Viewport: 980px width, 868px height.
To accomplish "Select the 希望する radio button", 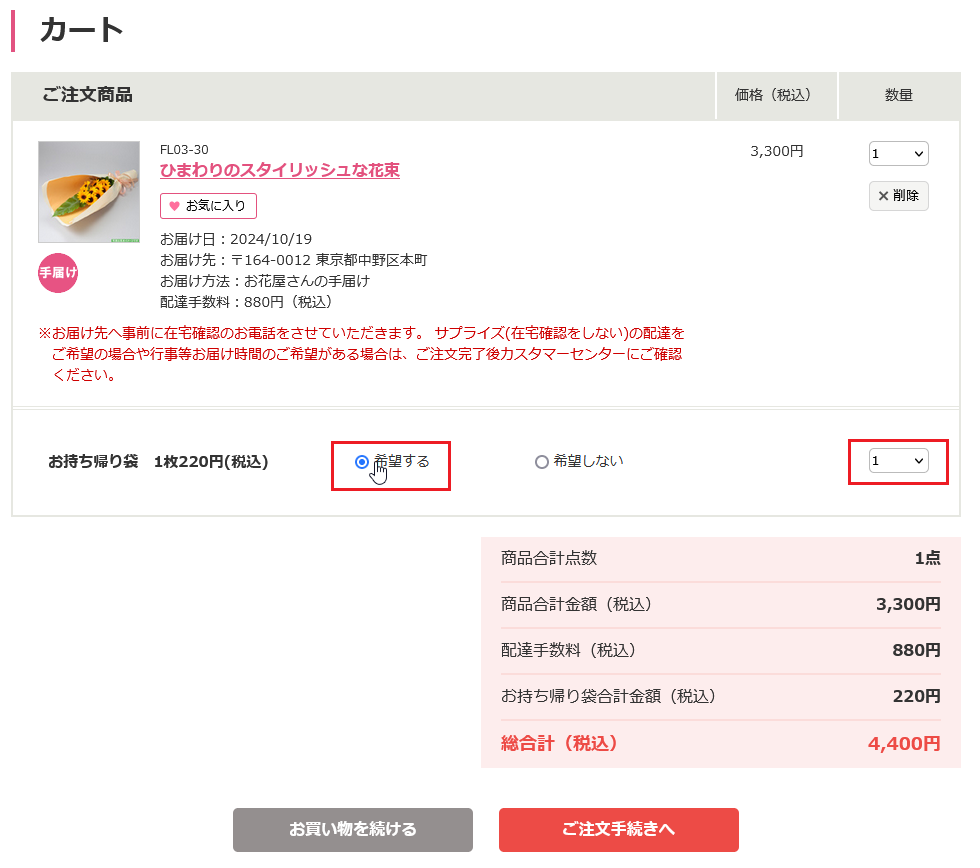I will click(x=361, y=462).
